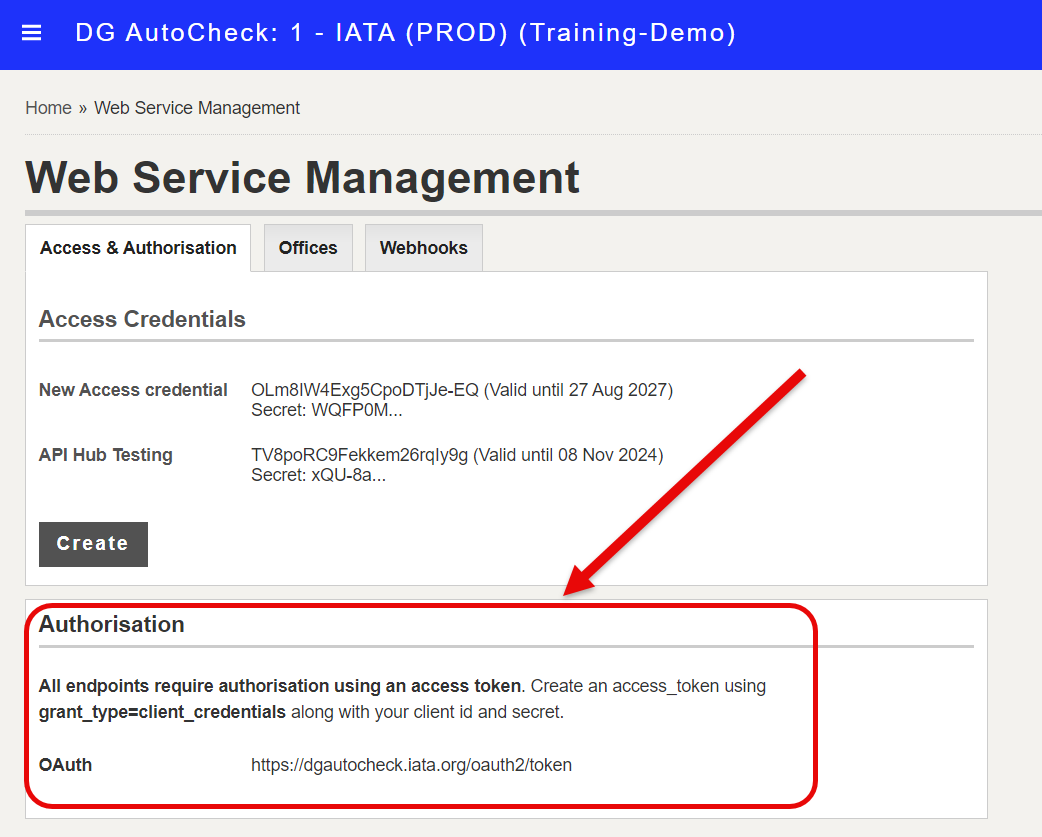Click the DG AutoCheck header title
This screenshot has height=837, width=1042.
(405, 33)
